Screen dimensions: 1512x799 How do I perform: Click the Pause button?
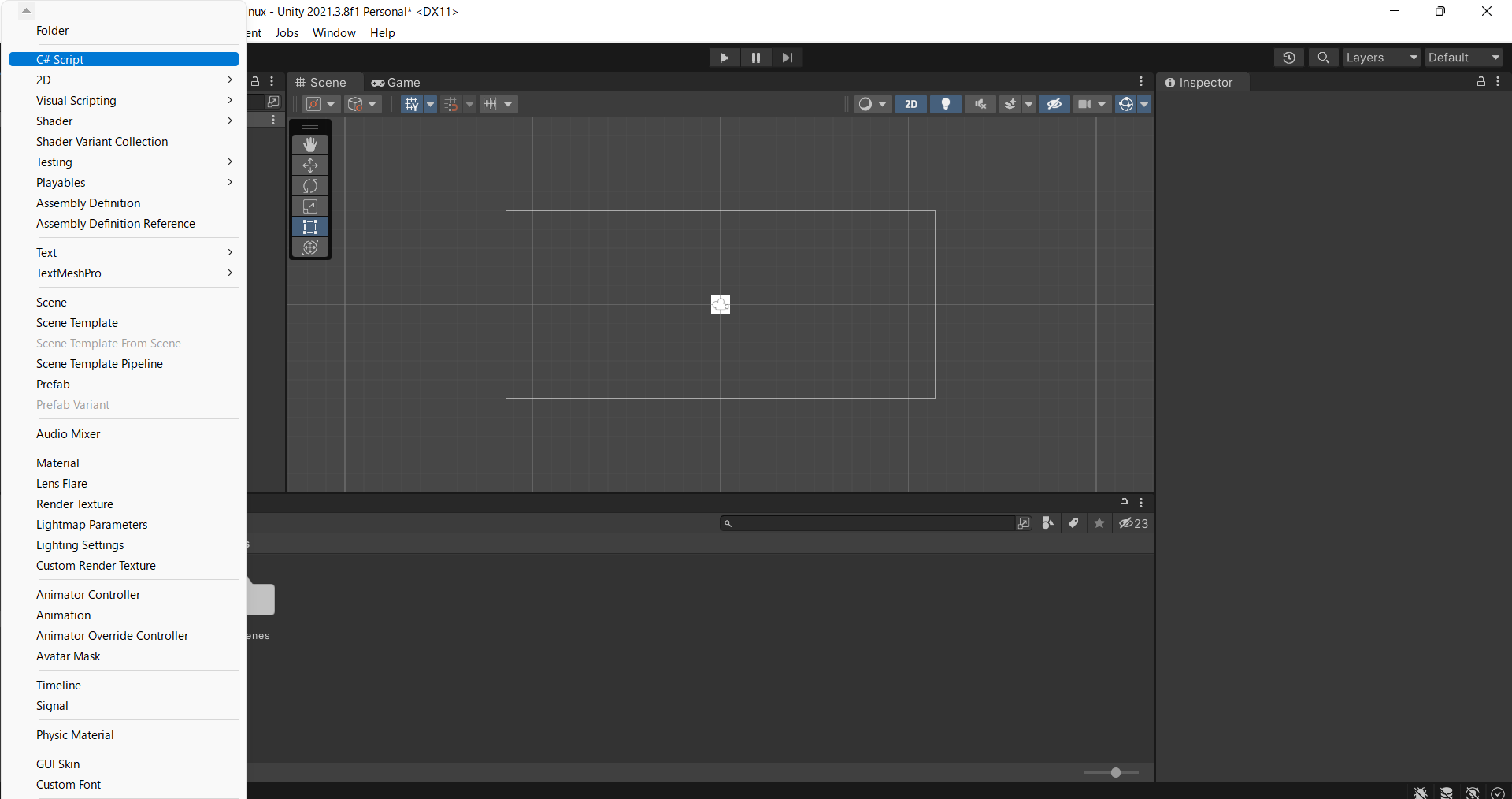[x=756, y=58]
